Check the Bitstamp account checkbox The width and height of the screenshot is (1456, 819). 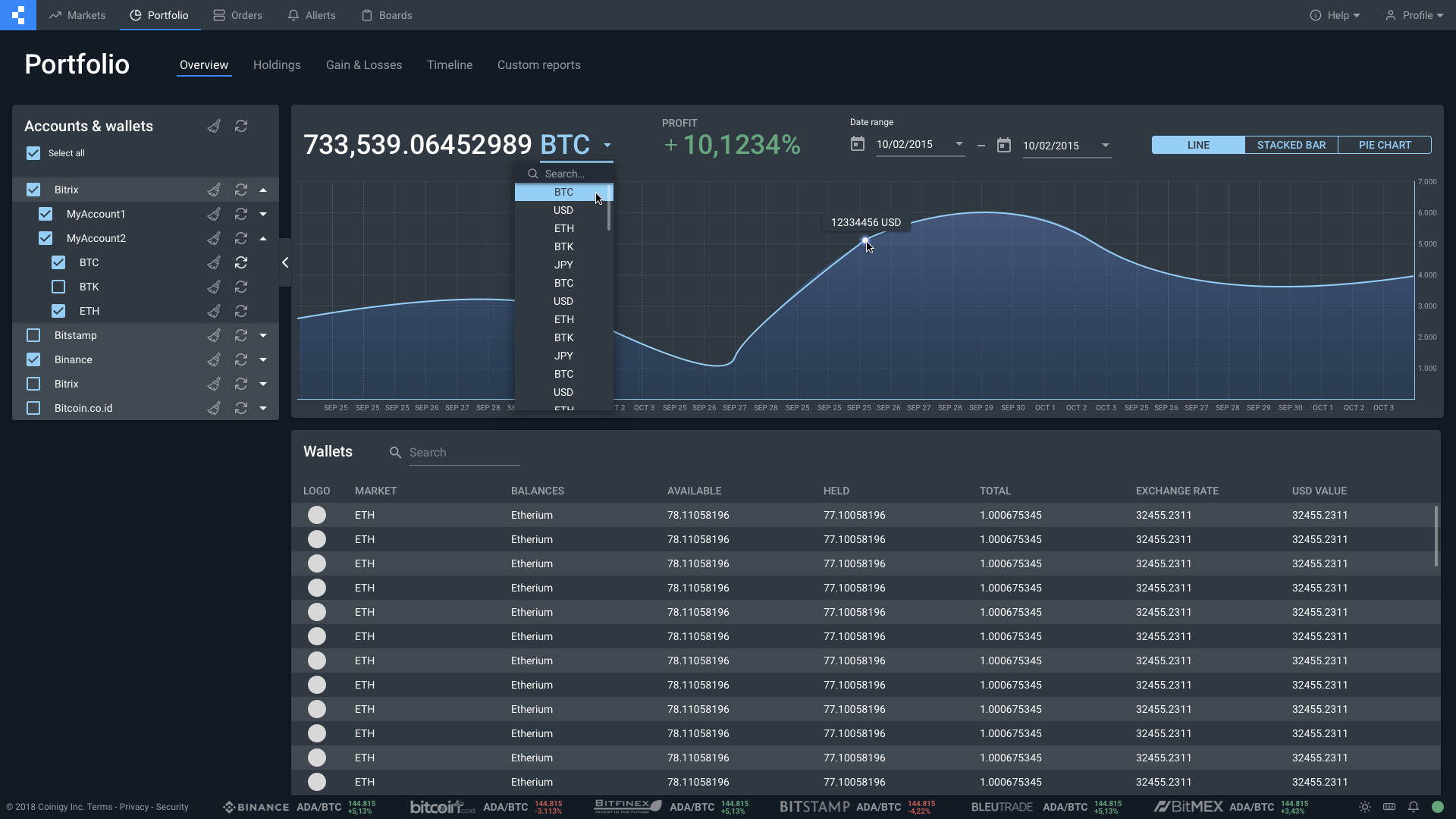(33, 335)
